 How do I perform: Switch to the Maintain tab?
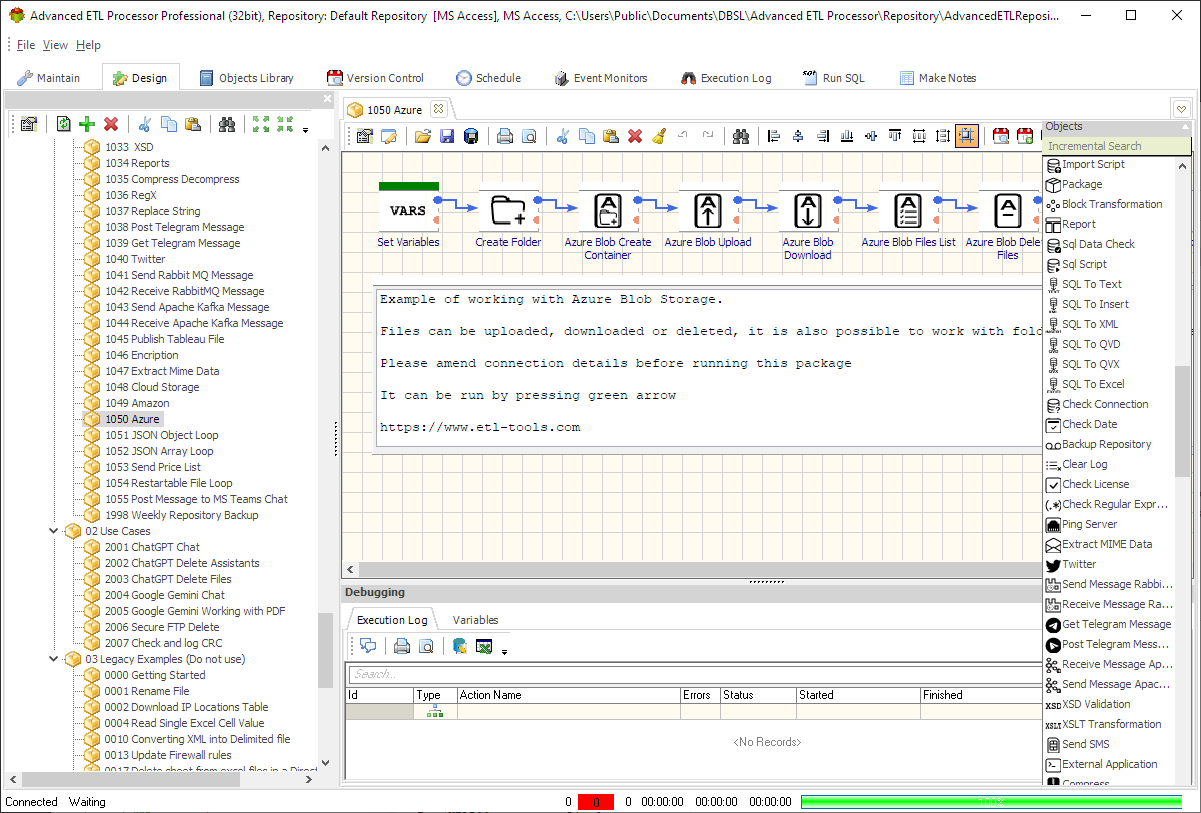pos(49,78)
